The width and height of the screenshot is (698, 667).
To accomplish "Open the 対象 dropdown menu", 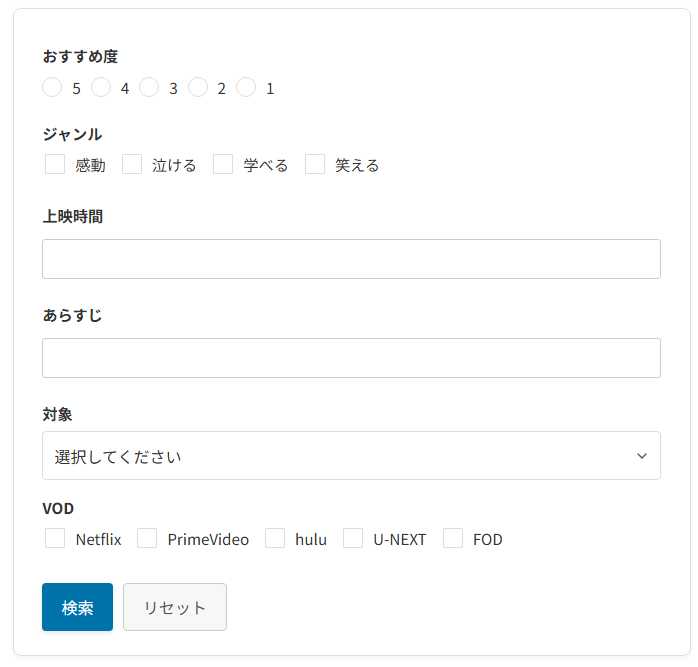I will [x=351, y=456].
